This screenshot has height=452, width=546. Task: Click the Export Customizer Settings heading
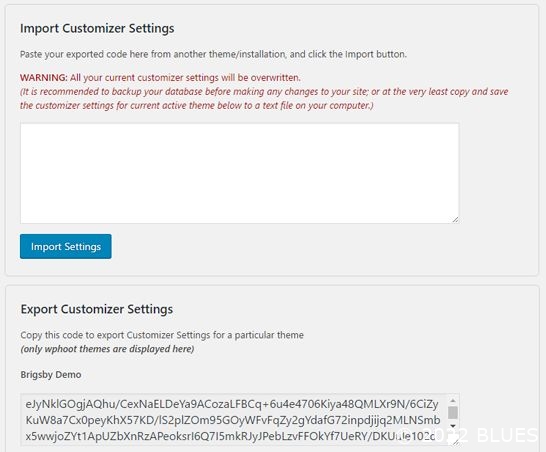97,309
